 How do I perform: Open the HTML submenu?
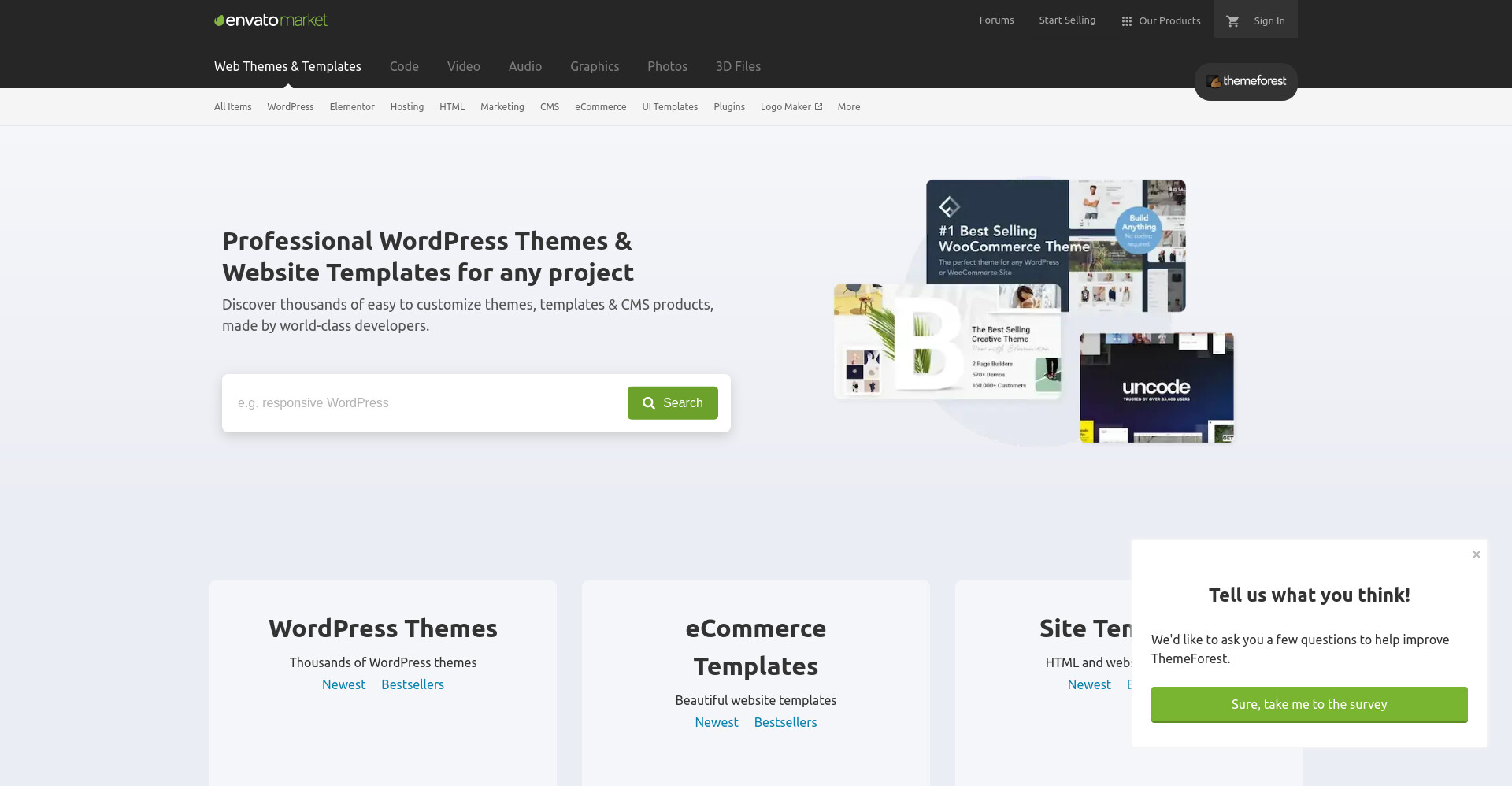(452, 107)
